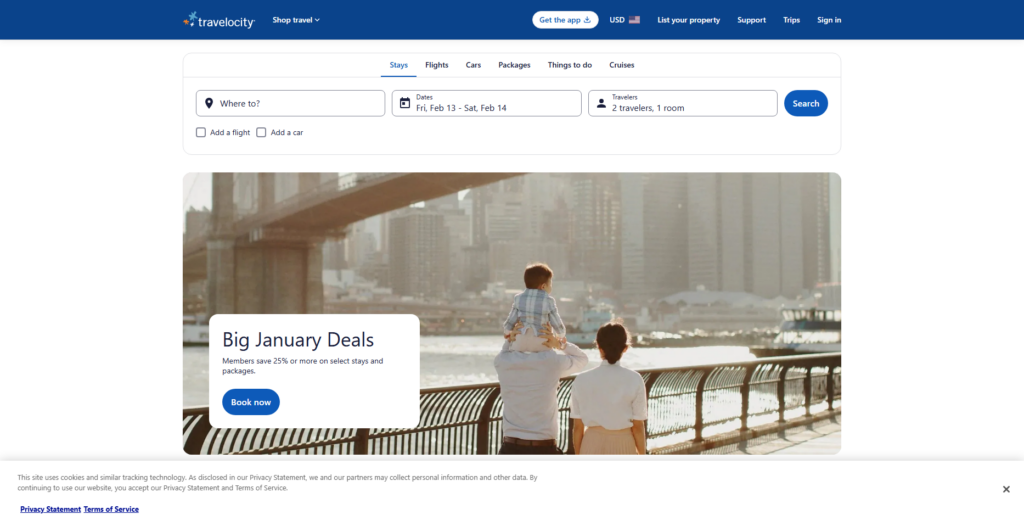Open the Privacy Statement link

pos(50,509)
